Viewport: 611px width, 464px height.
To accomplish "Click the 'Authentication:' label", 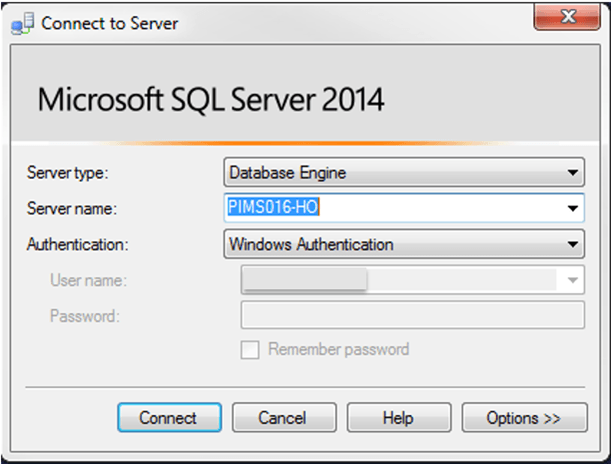I will (78, 245).
